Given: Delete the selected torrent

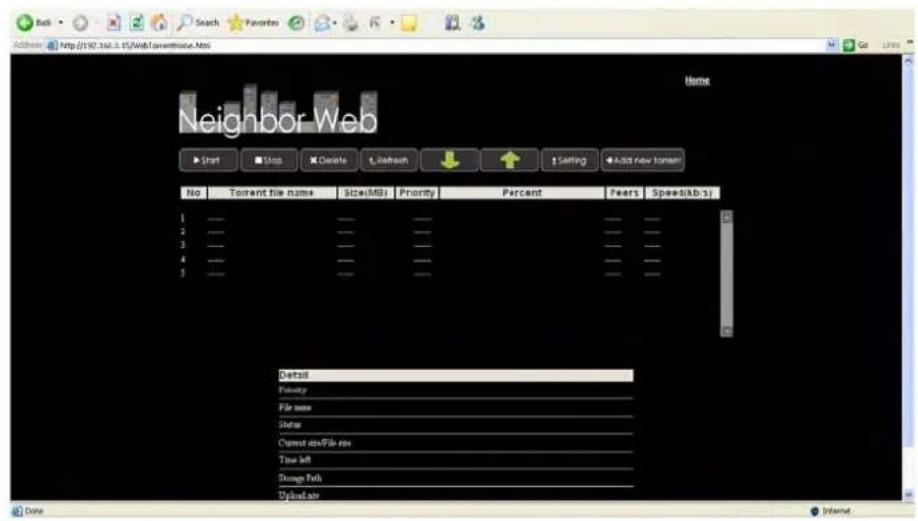Looking at the screenshot, I should point(328,160).
